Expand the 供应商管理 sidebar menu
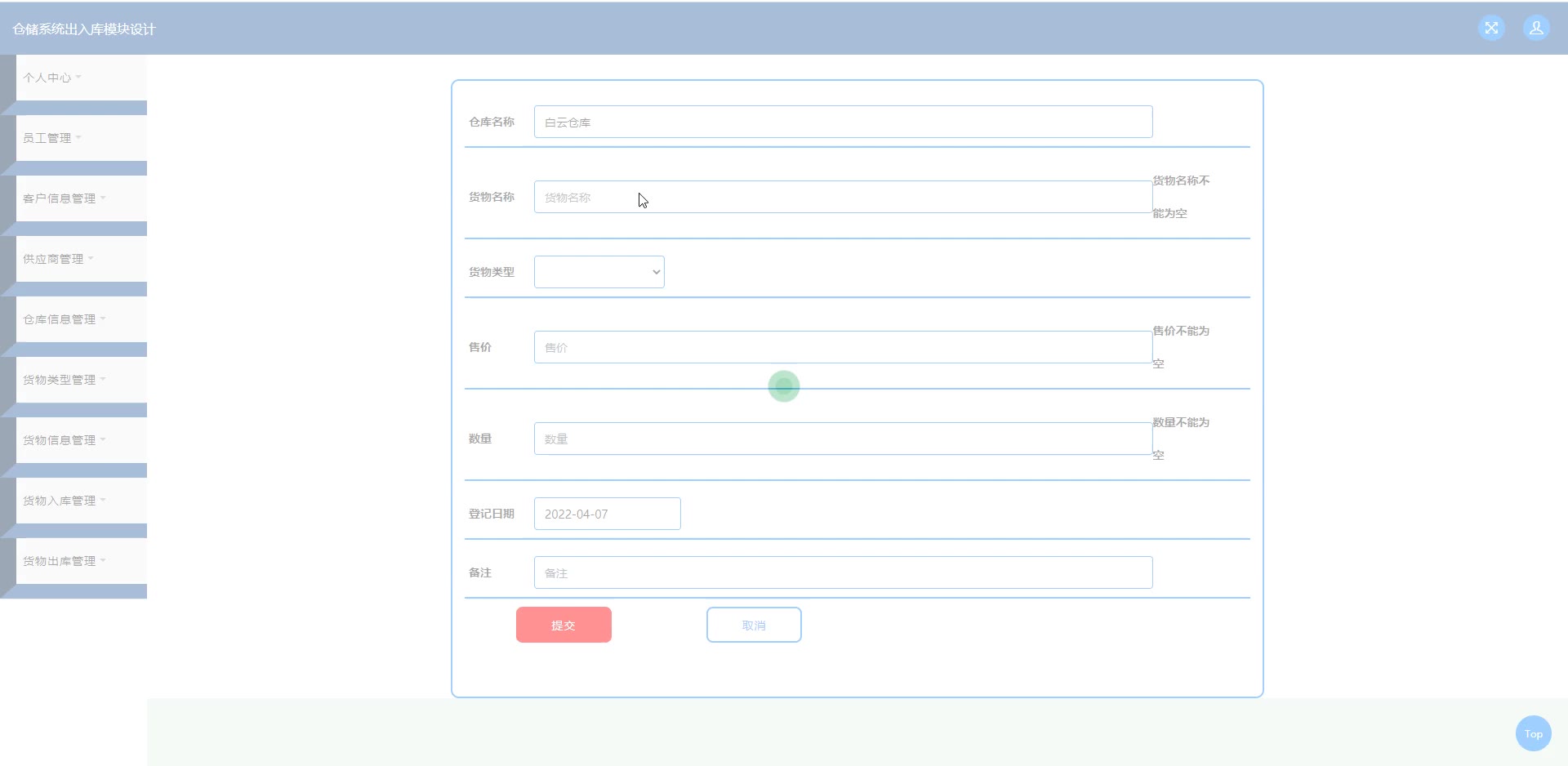This screenshot has height=766, width=1568. [x=81, y=259]
